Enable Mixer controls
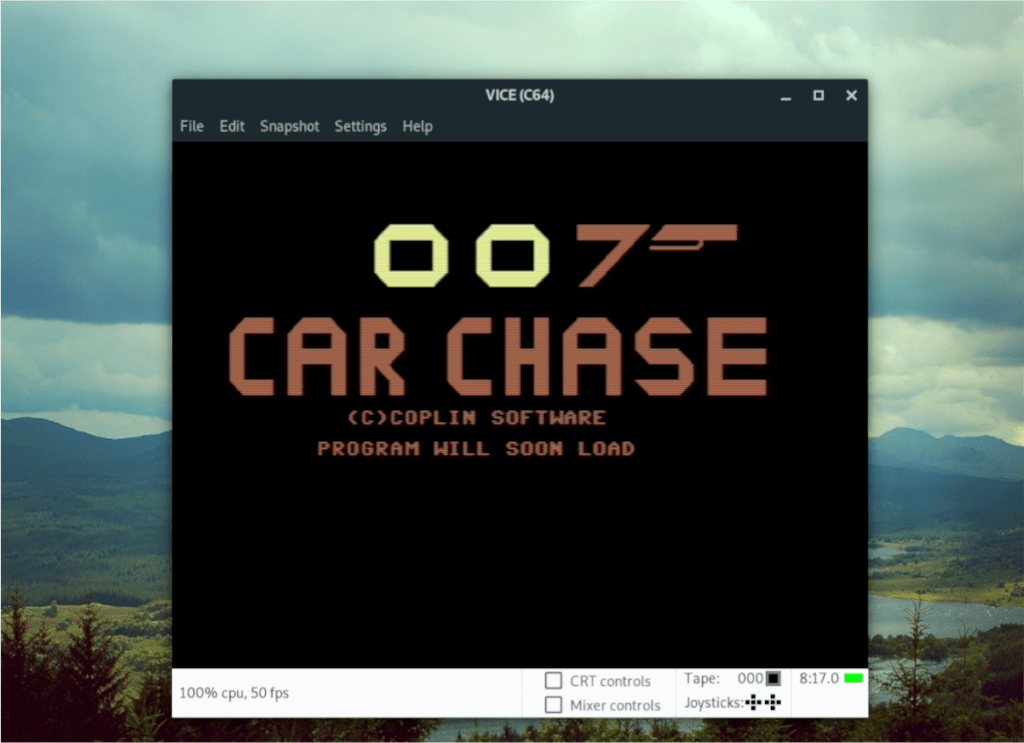The width and height of the screenshot is (1024, 743). tap(553, 705)
